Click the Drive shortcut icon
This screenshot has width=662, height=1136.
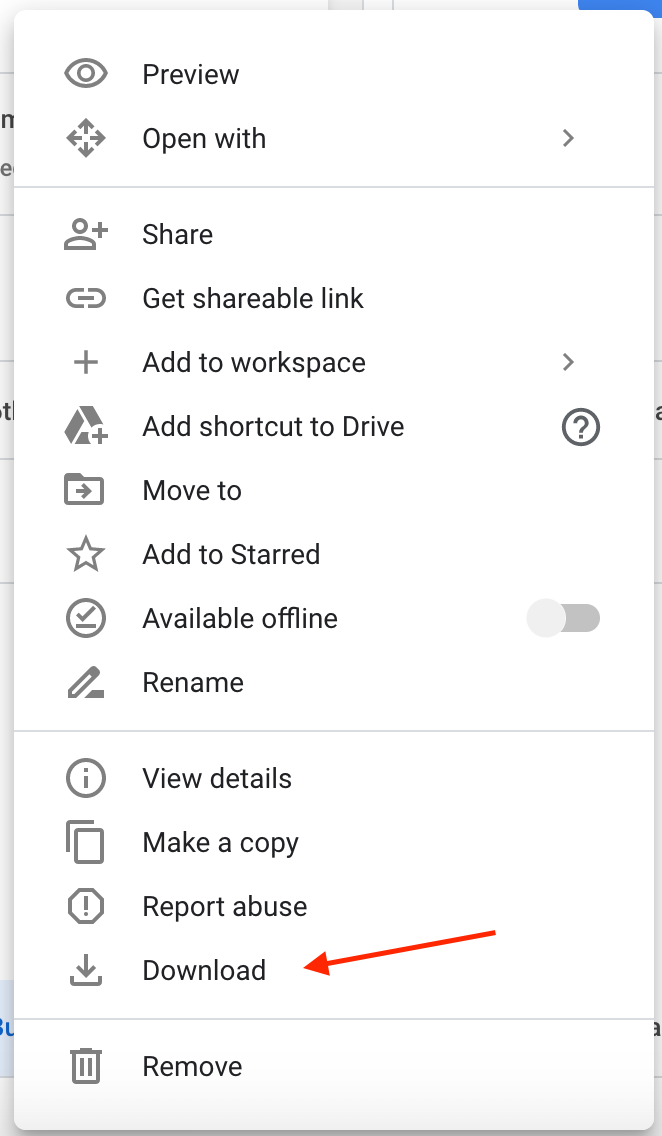pyautogui.click(x=85, y=426)
